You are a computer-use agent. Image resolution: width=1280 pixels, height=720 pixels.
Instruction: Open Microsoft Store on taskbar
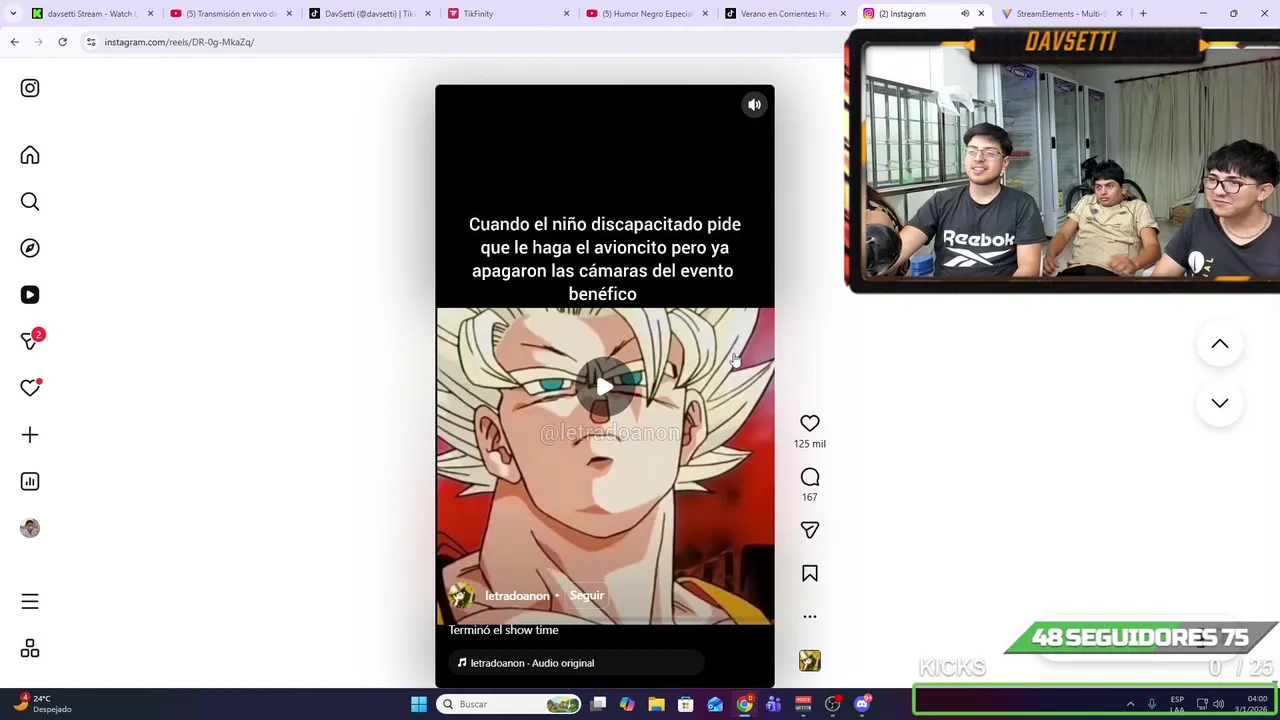coord(686,704)
